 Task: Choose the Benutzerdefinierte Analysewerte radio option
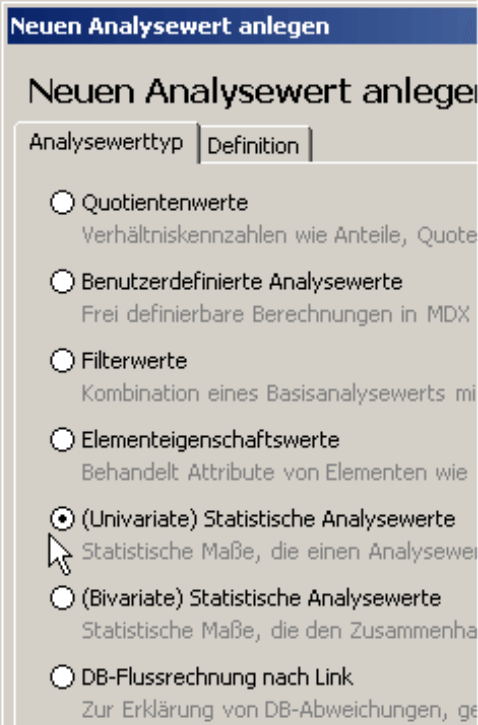62,282
